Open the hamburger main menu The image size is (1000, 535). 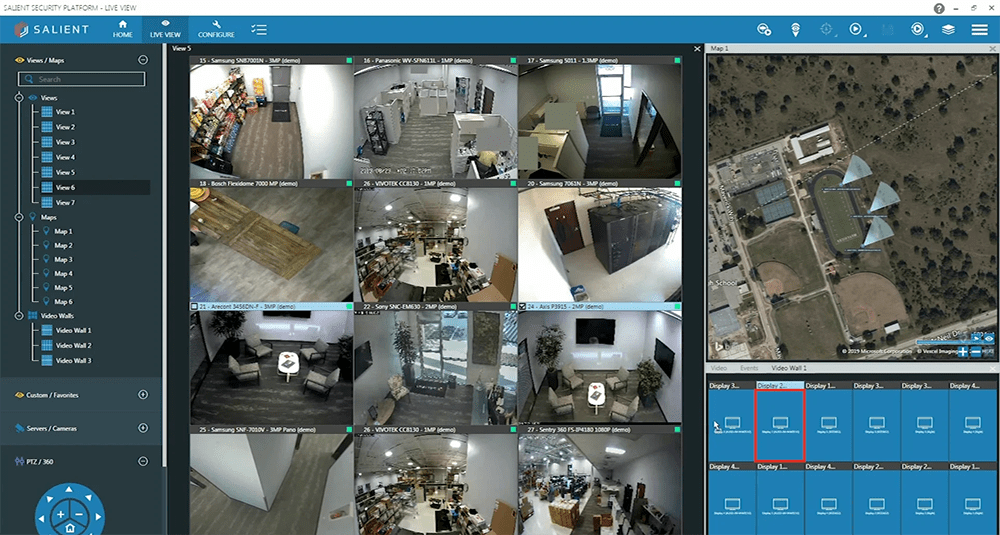pyautogui.click(x=980, y=29)
